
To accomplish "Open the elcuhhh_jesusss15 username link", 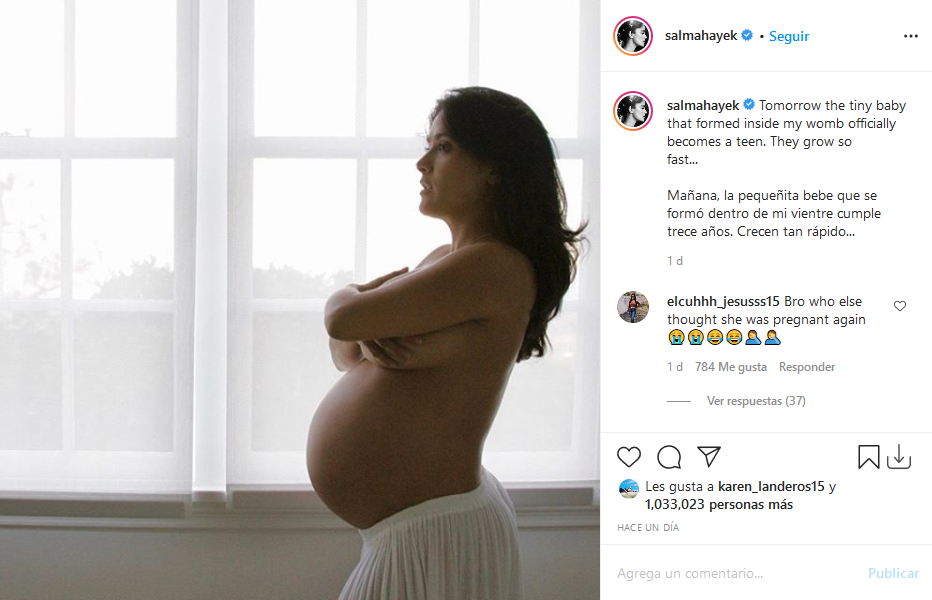I will pos(723,301).
